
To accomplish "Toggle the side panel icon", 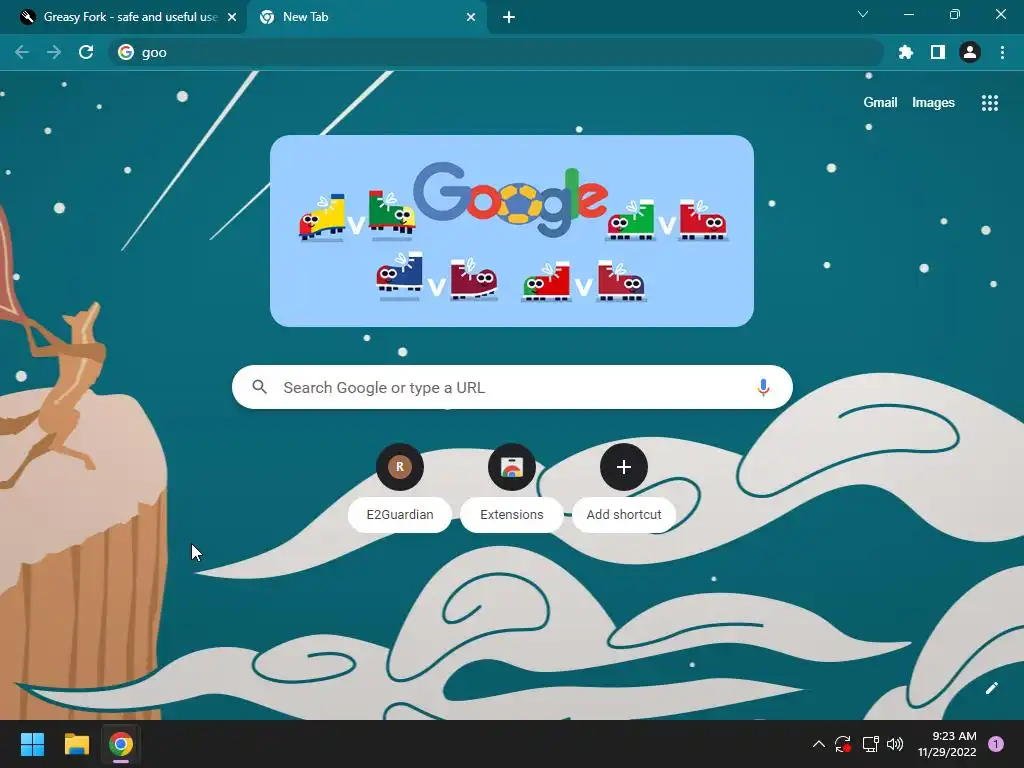I will pyautogui.click(x=937, y=52).
